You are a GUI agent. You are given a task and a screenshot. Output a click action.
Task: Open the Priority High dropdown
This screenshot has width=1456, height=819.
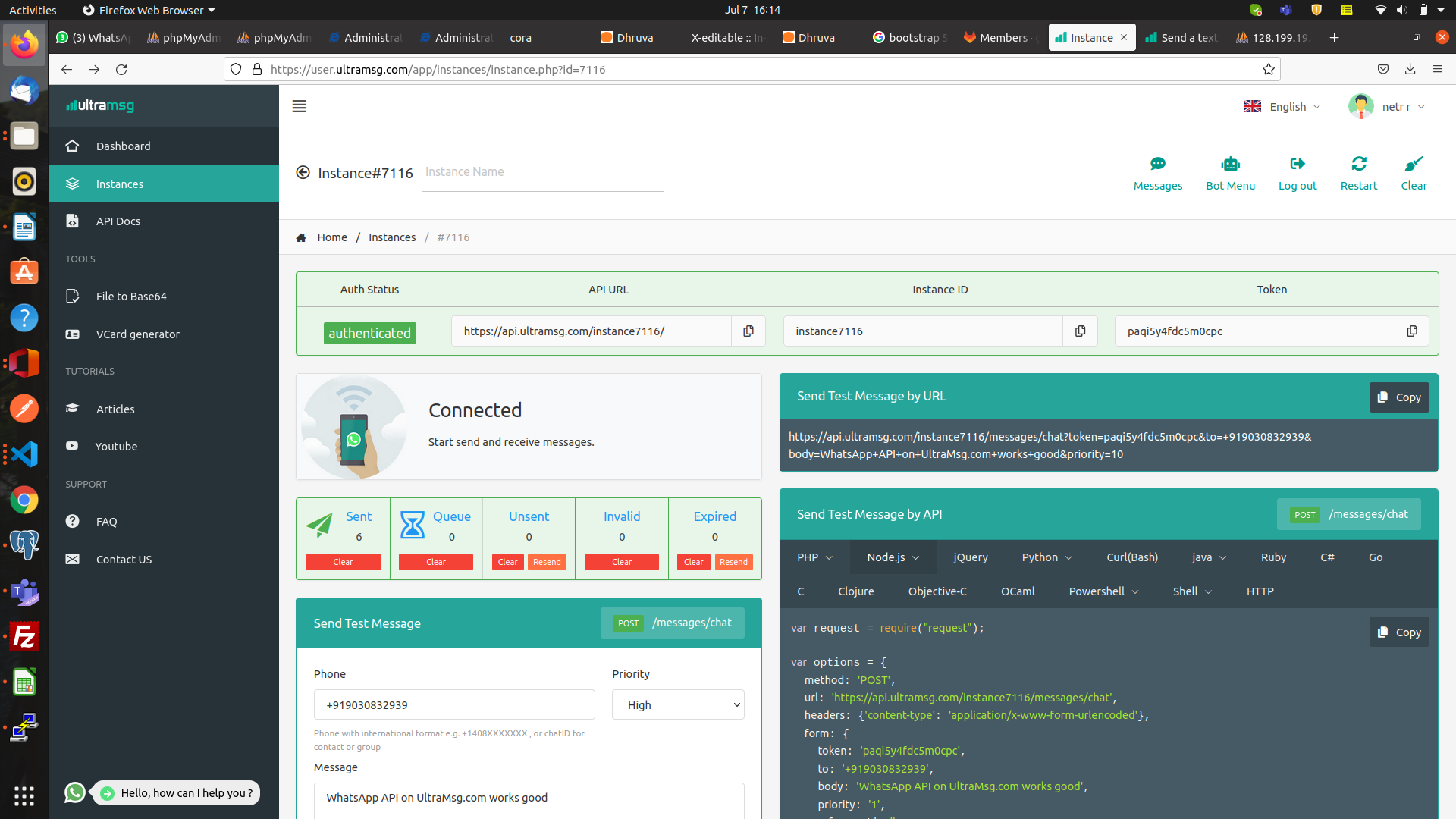678,704
